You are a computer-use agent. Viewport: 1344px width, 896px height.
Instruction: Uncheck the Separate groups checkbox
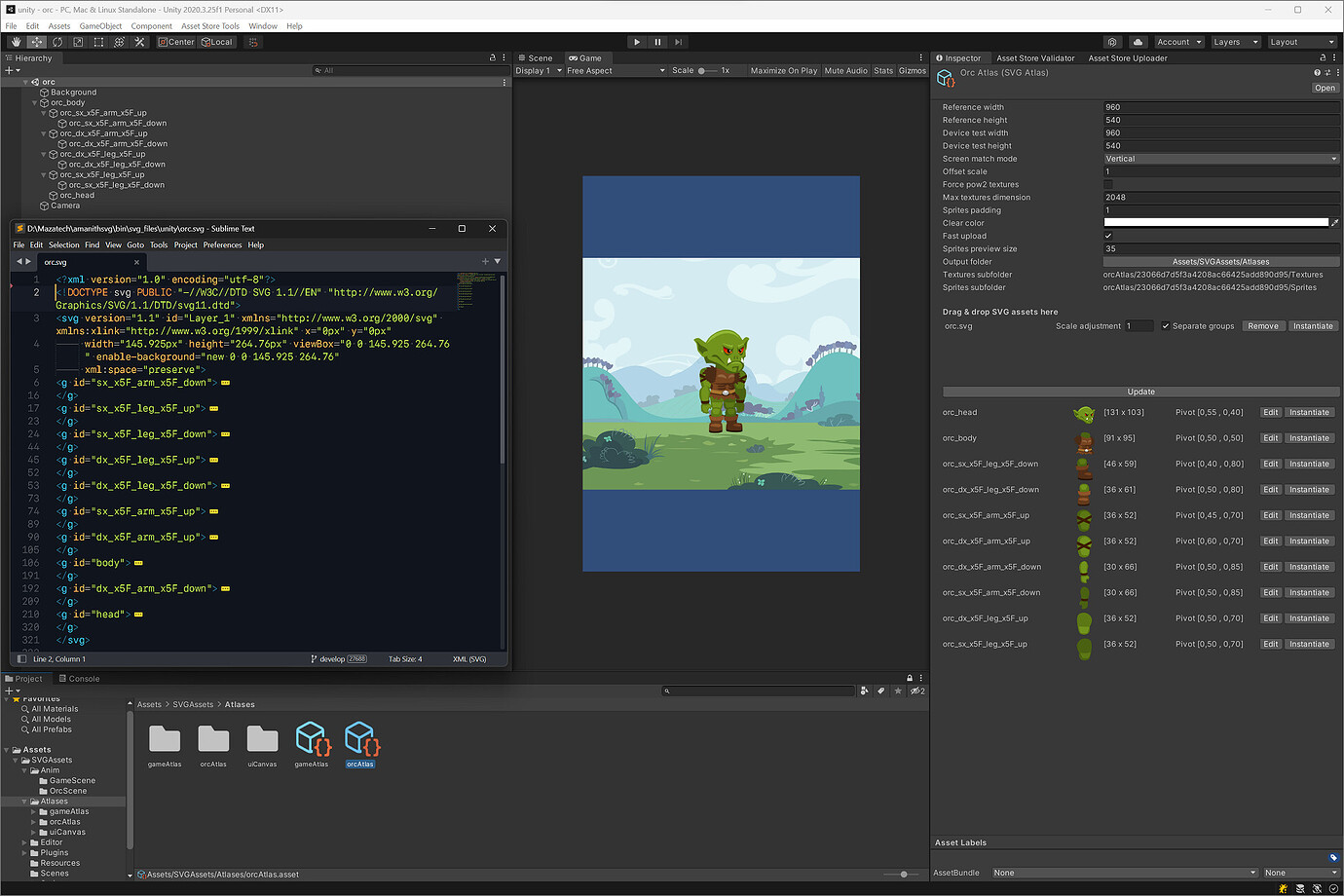1165,325
